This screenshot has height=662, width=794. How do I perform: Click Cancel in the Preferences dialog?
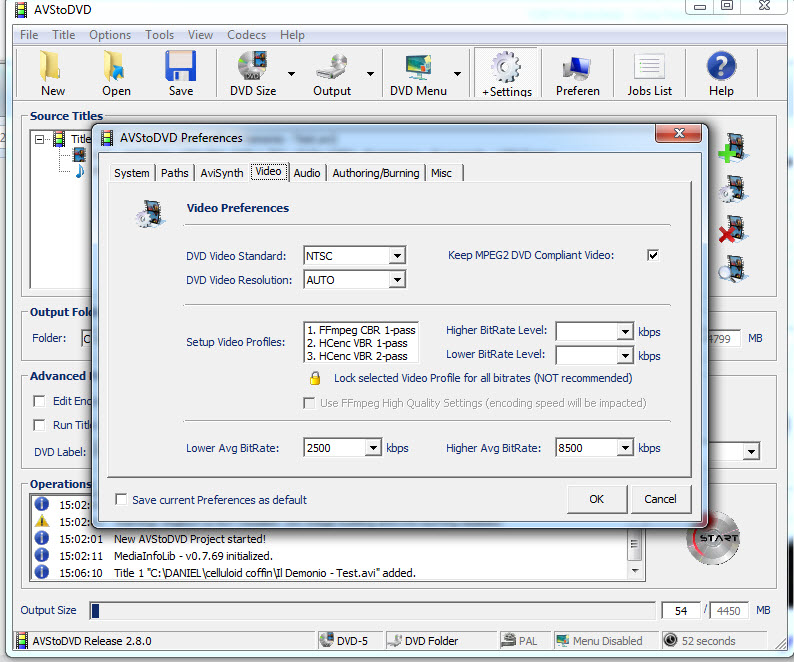660,499
